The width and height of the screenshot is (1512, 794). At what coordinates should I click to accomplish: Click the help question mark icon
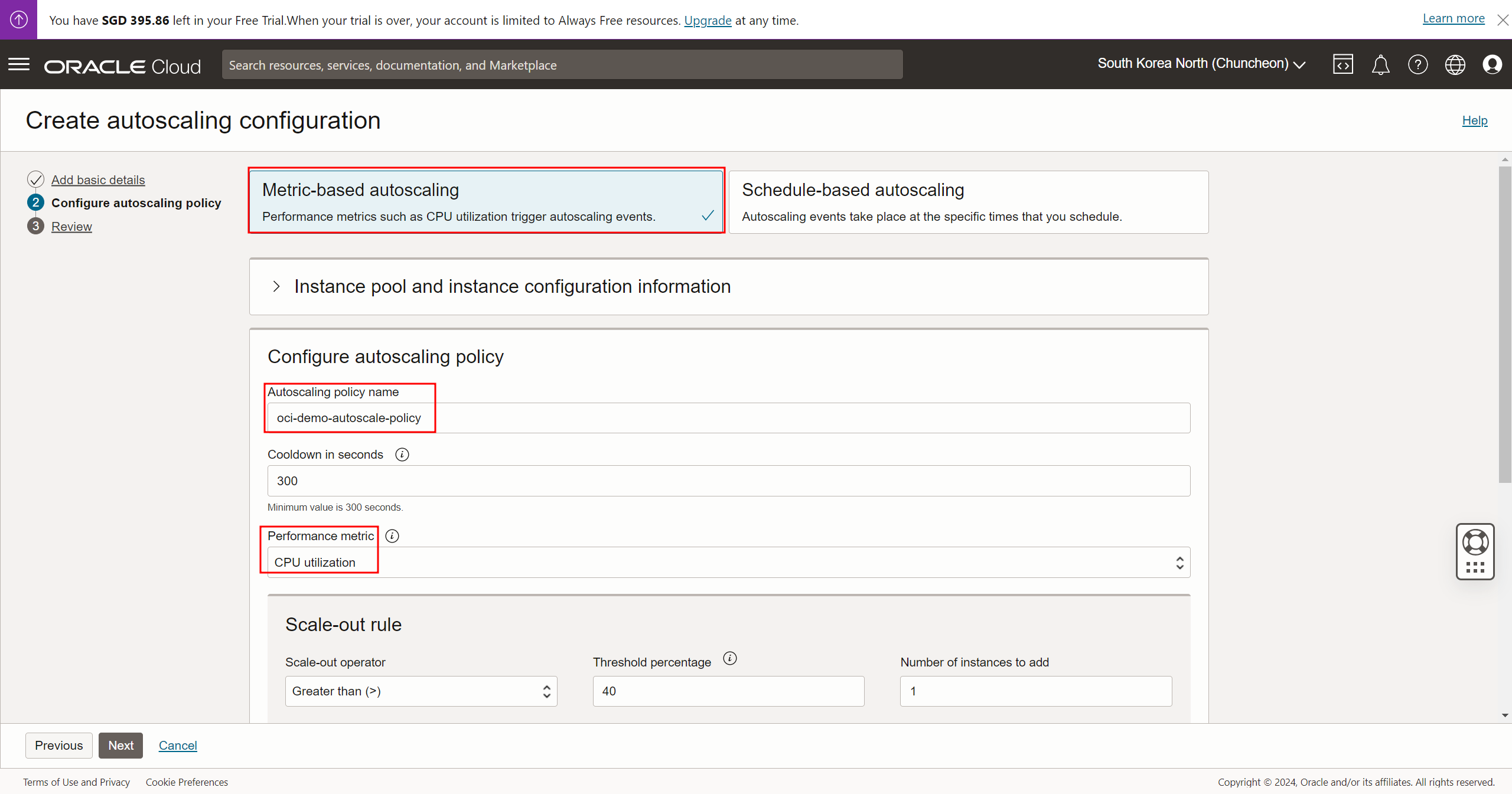click(x=1417, y=64)
